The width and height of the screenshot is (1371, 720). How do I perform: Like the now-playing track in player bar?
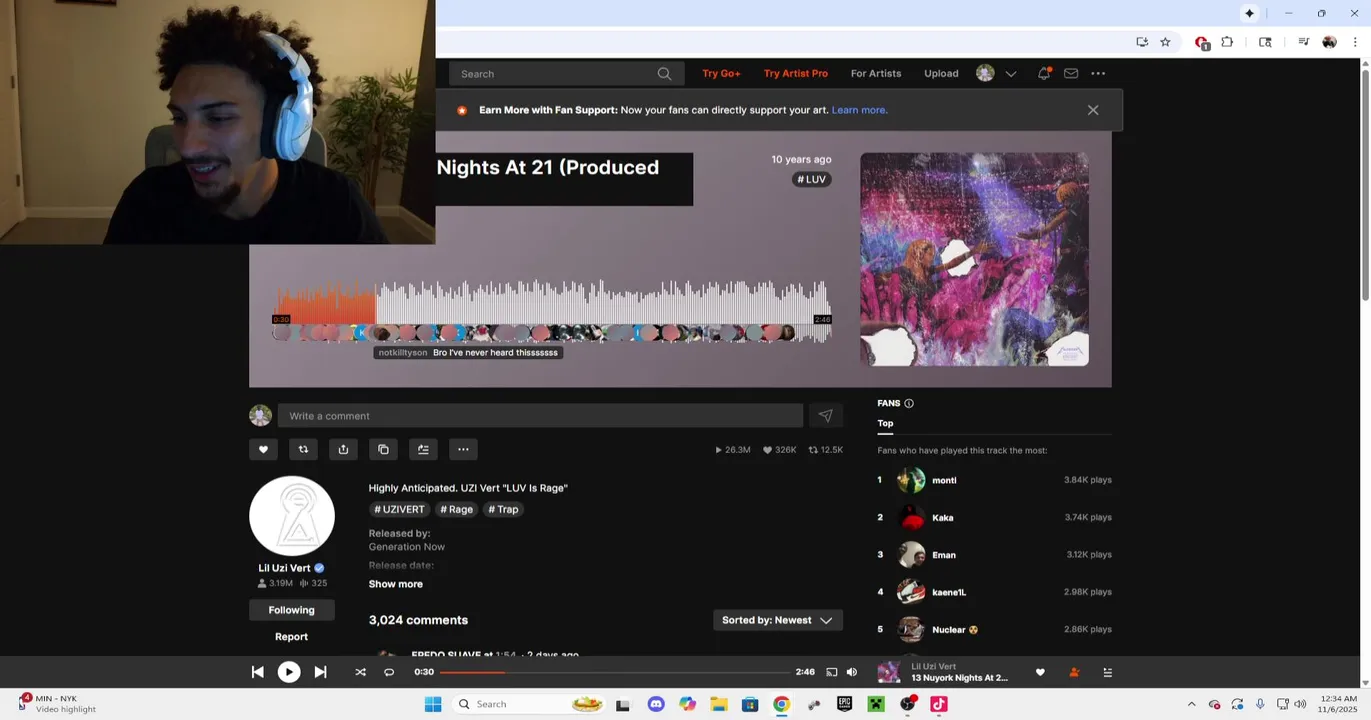pyautogui.click(x=1040, y=672)
